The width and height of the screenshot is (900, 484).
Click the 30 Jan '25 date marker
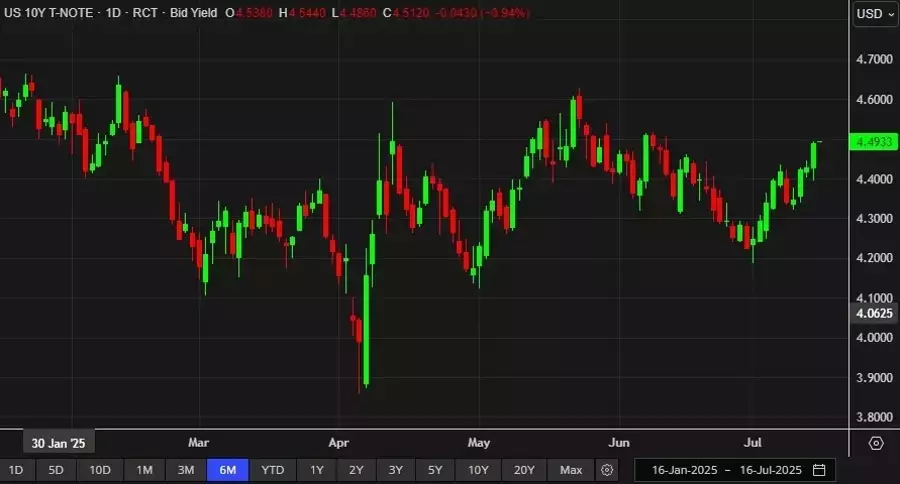[x=59, y=443]
